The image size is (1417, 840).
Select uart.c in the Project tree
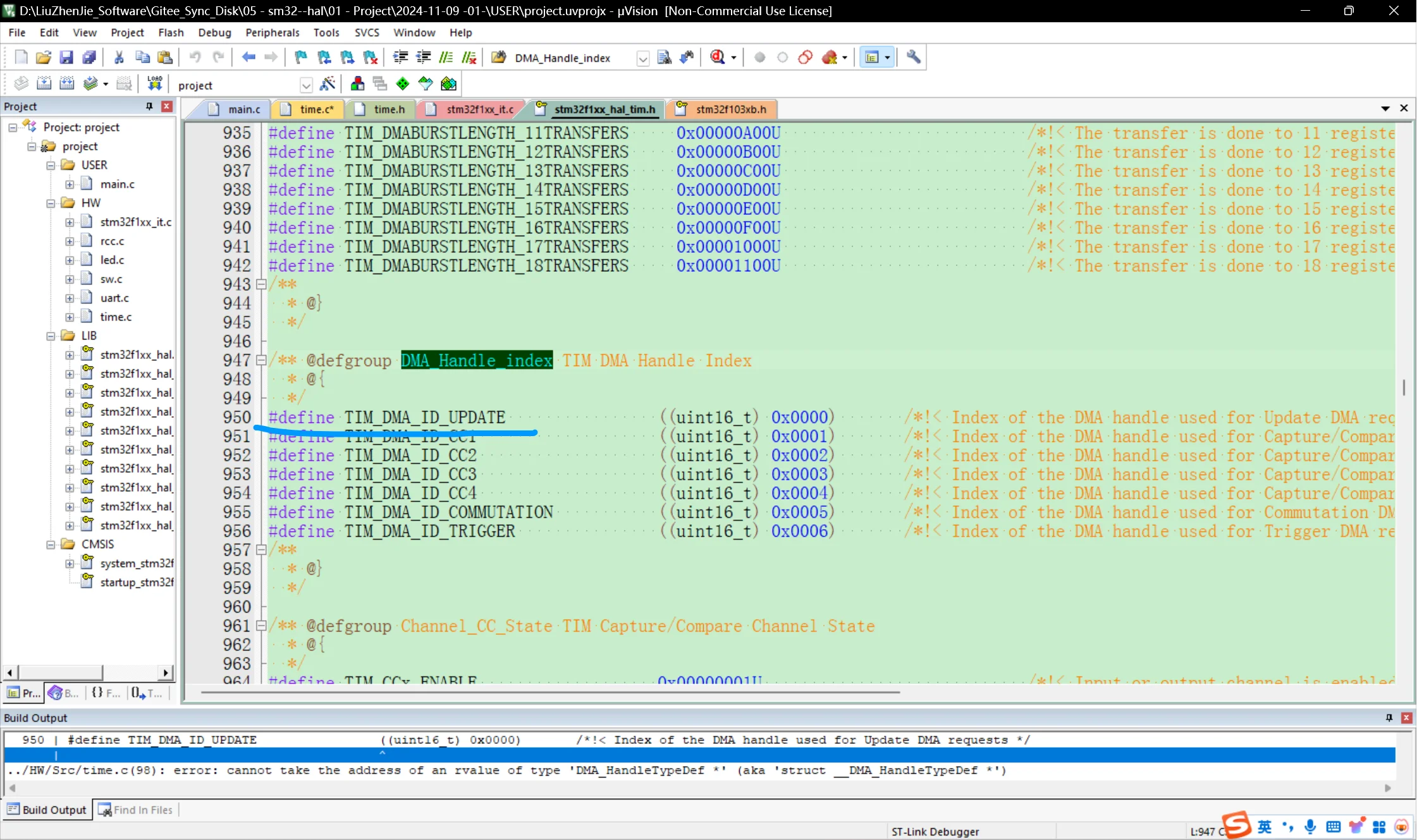click(x=114, y=298)
